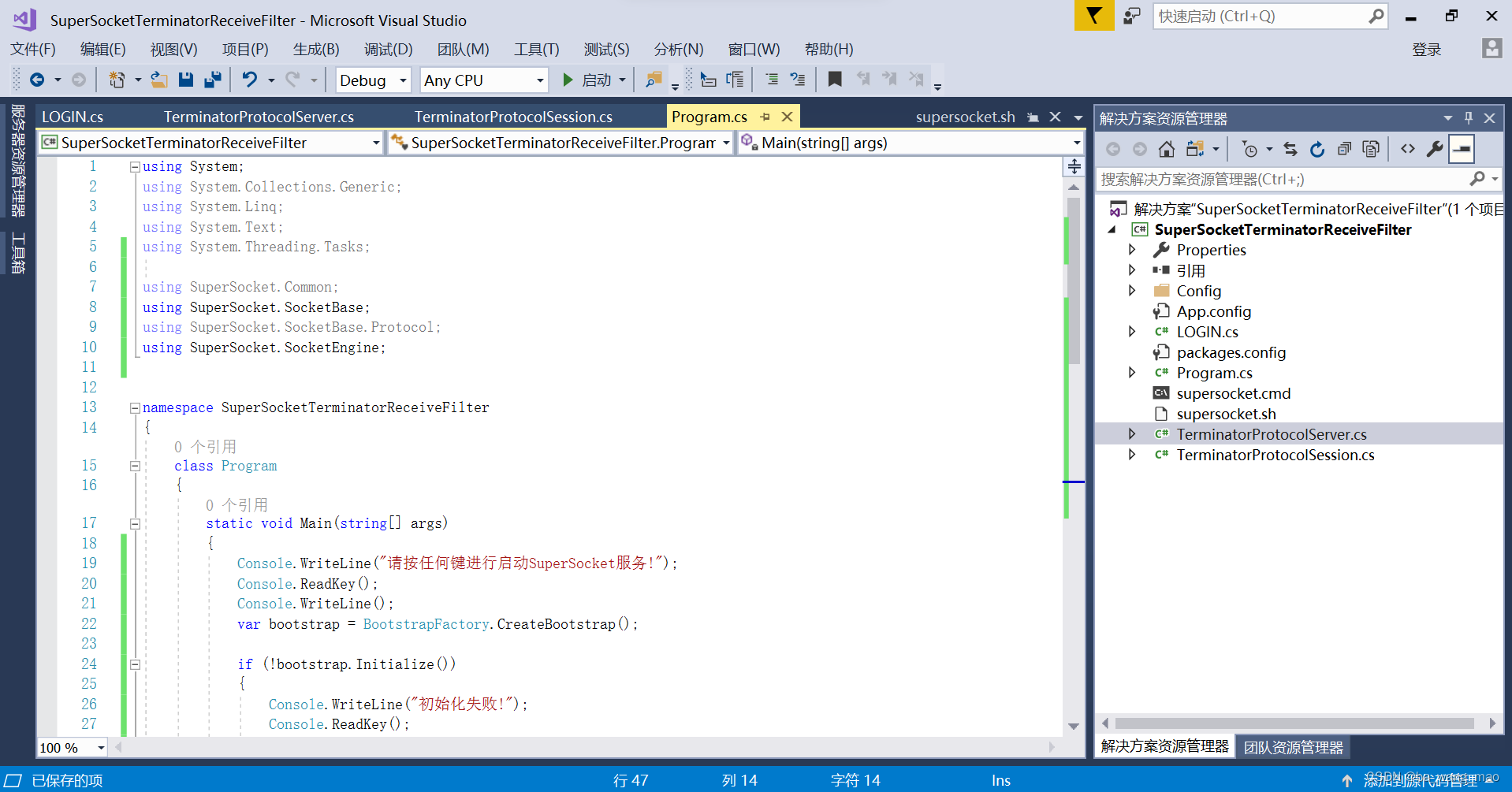Expand the Properties node in Solution Explorer

[x=1132, y=250]
